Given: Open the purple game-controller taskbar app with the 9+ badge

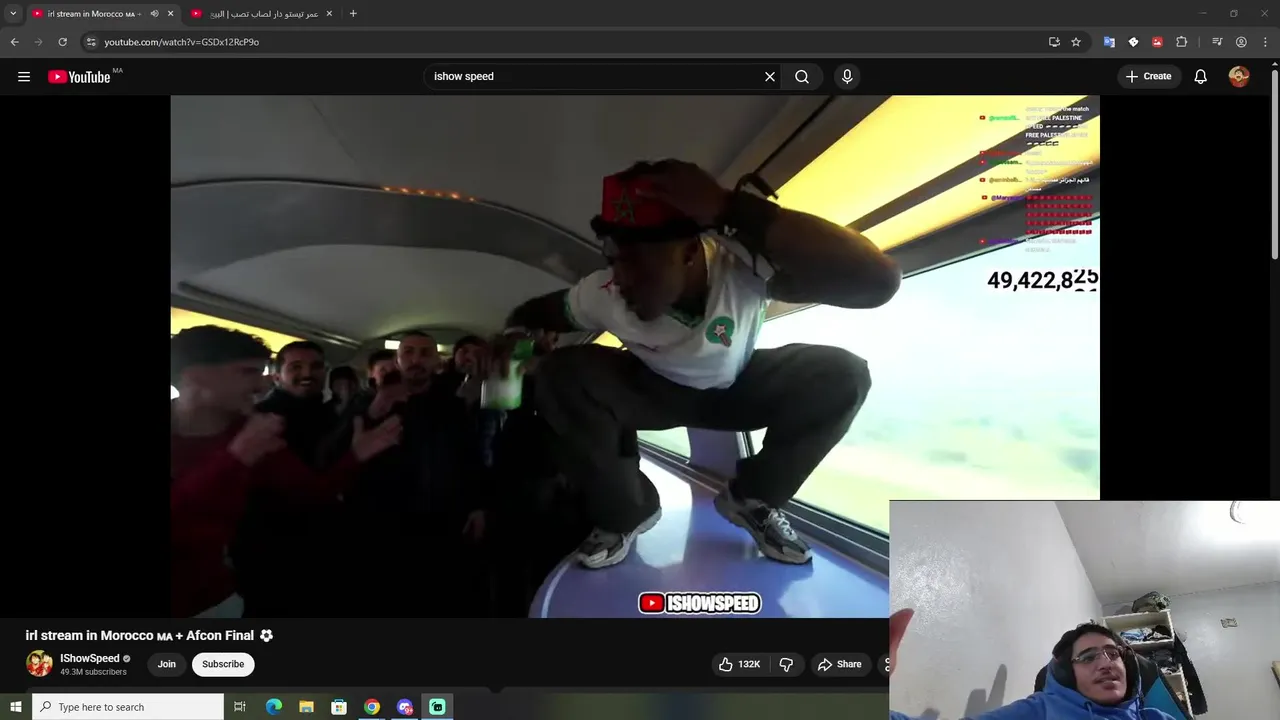Looking at the screenshot, I should click(x=404, y=707).
